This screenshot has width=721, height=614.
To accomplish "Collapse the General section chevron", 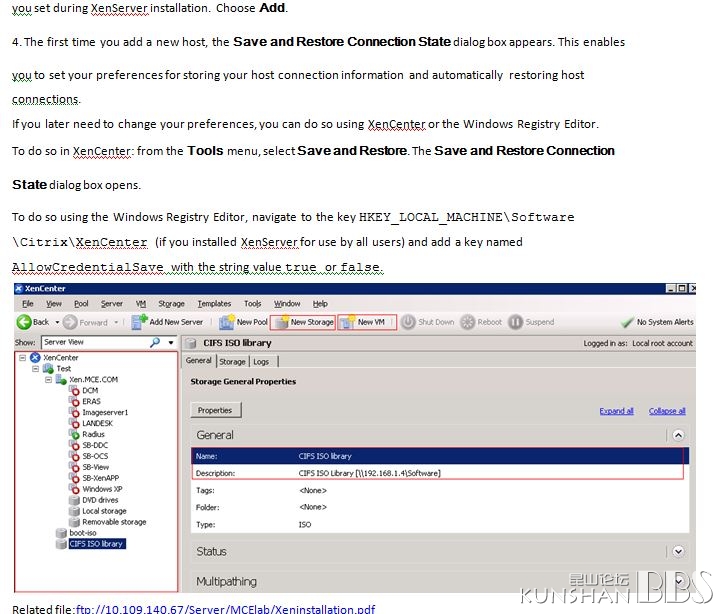I will tap(678, 435).
